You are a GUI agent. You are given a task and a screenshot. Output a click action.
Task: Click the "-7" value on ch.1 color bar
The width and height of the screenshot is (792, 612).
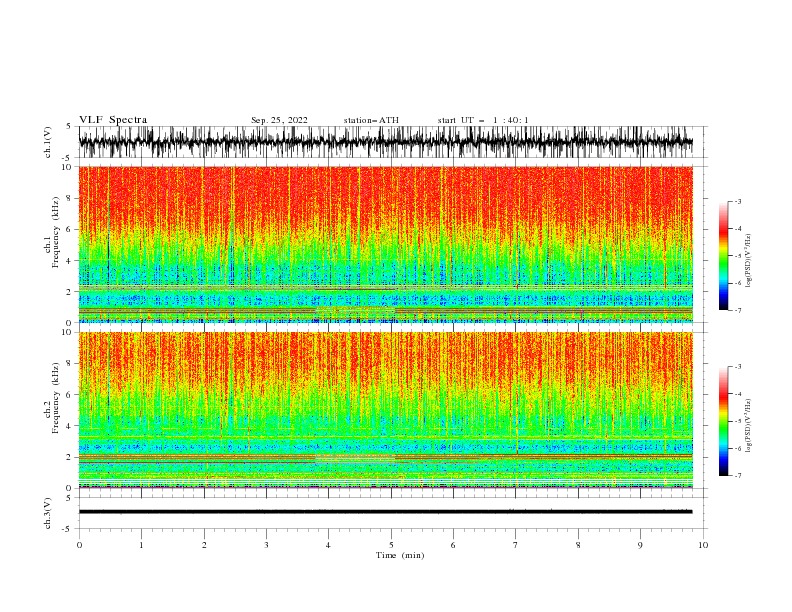[738, 310]
